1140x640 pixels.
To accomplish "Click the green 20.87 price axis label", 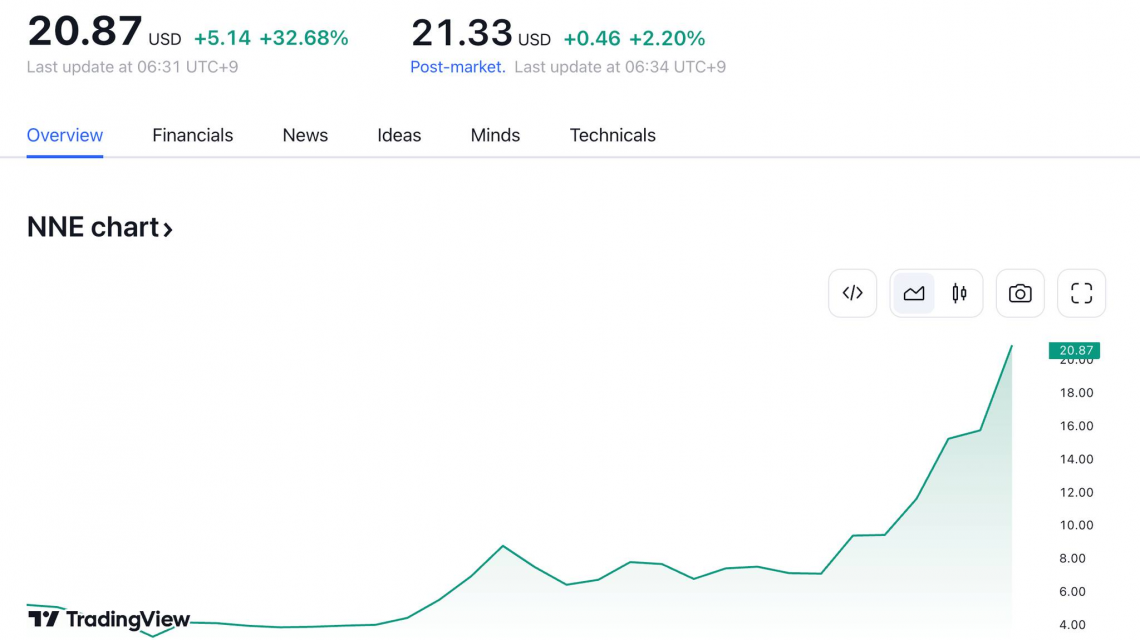I will [1074, 350].
